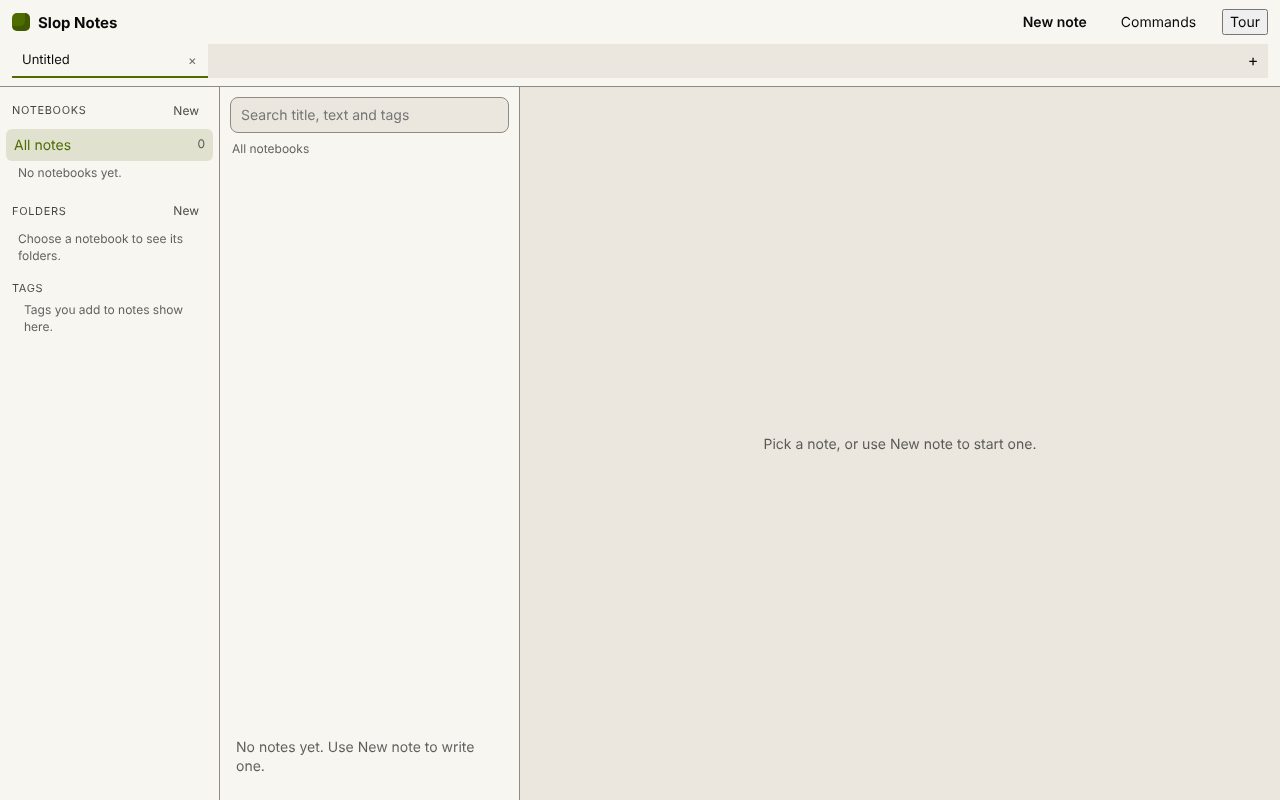Focus the Search title, text and tags field
Viewport: 1280px width, 800px height.
(x=369, y=115)
